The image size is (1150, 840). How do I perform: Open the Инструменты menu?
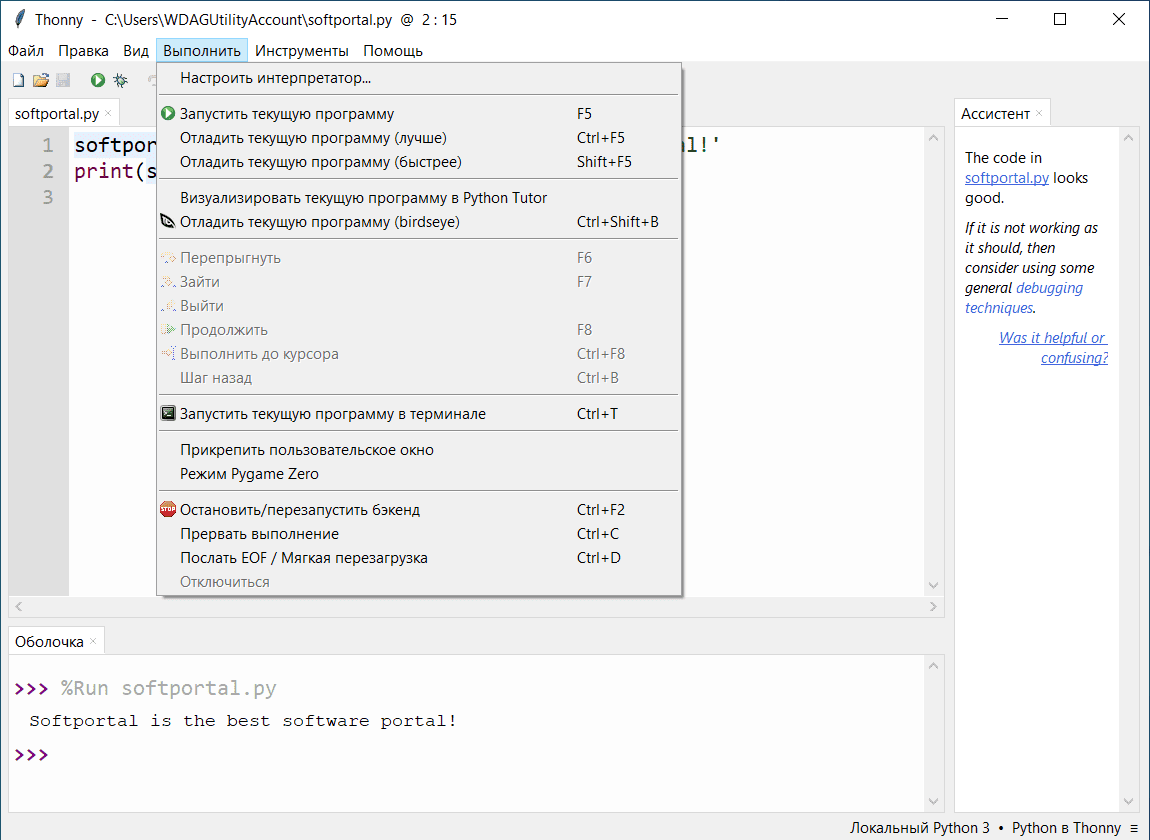(x=302, y=51)
